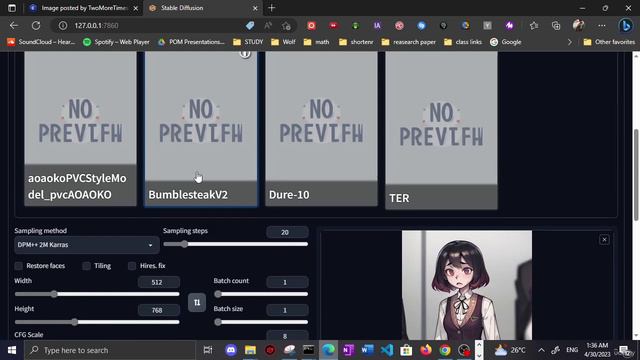The height and width of the screenshot is (360, 640).
Task: Add this page to favorites via star-plus icon
Action: click(286, 25)
